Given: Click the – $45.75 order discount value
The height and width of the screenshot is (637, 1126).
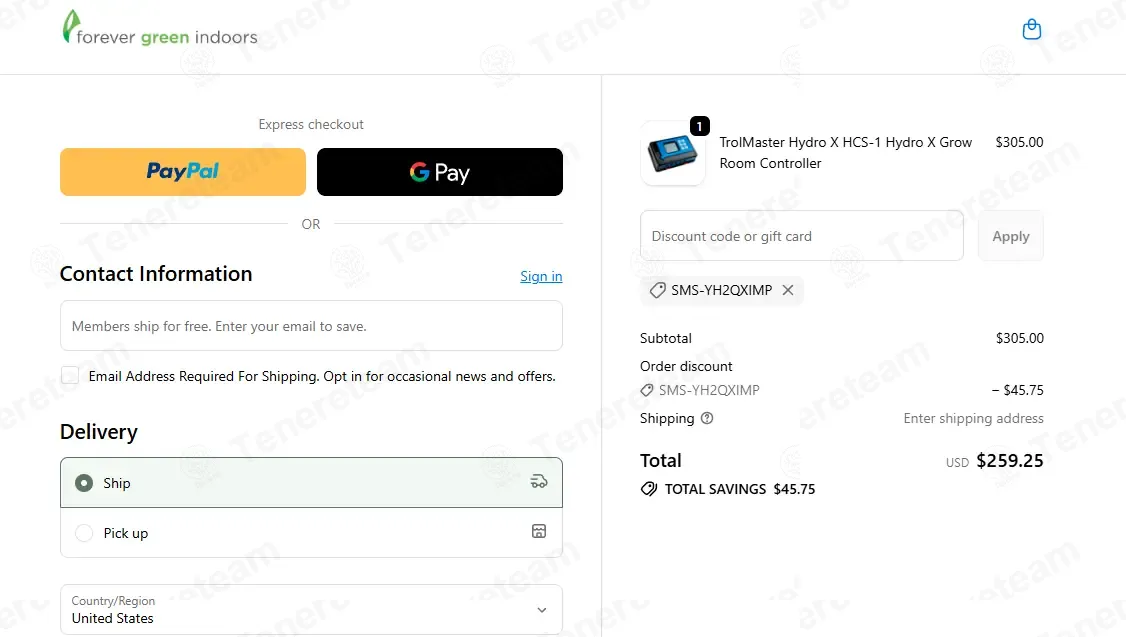Looking at the screenshot, I should (x=1018, y=390).
